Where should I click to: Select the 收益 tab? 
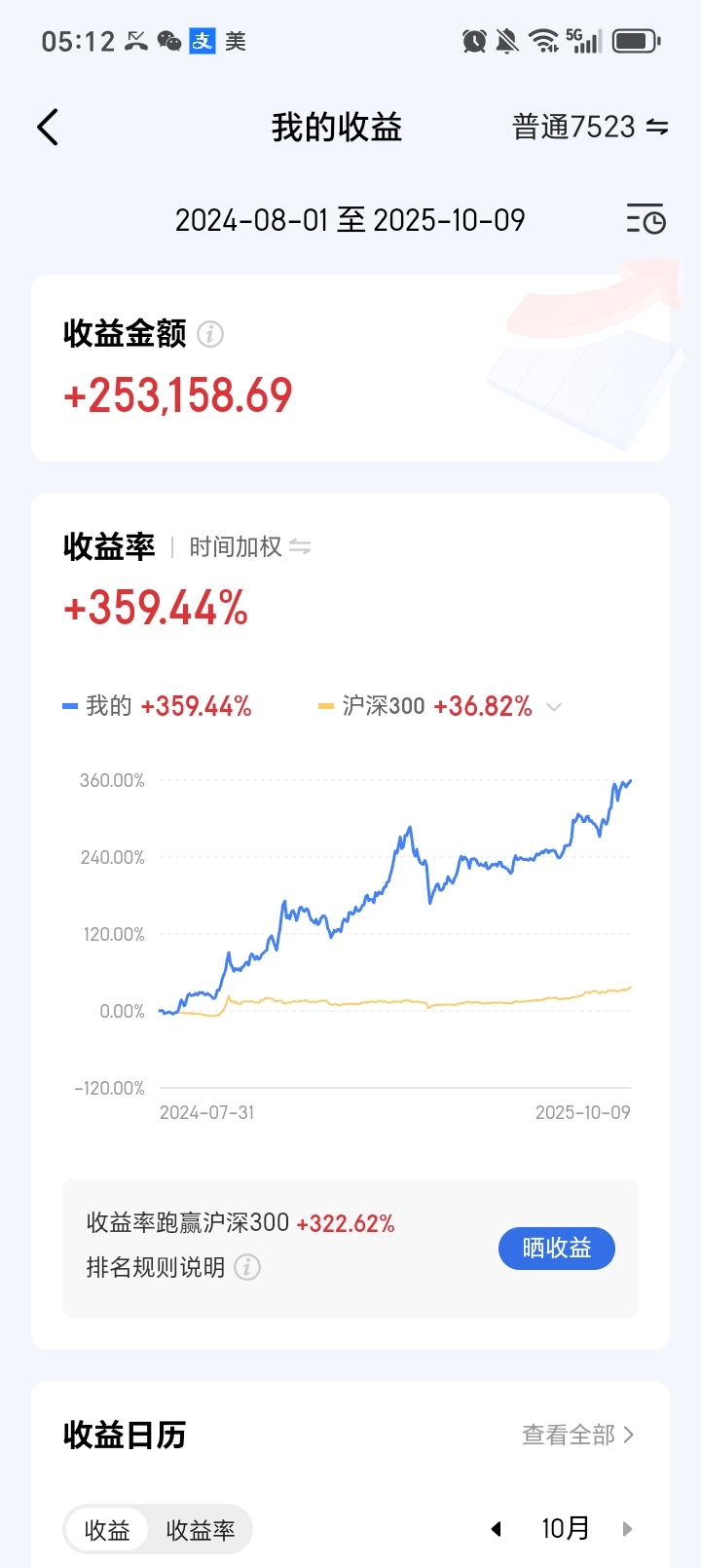107,1530
